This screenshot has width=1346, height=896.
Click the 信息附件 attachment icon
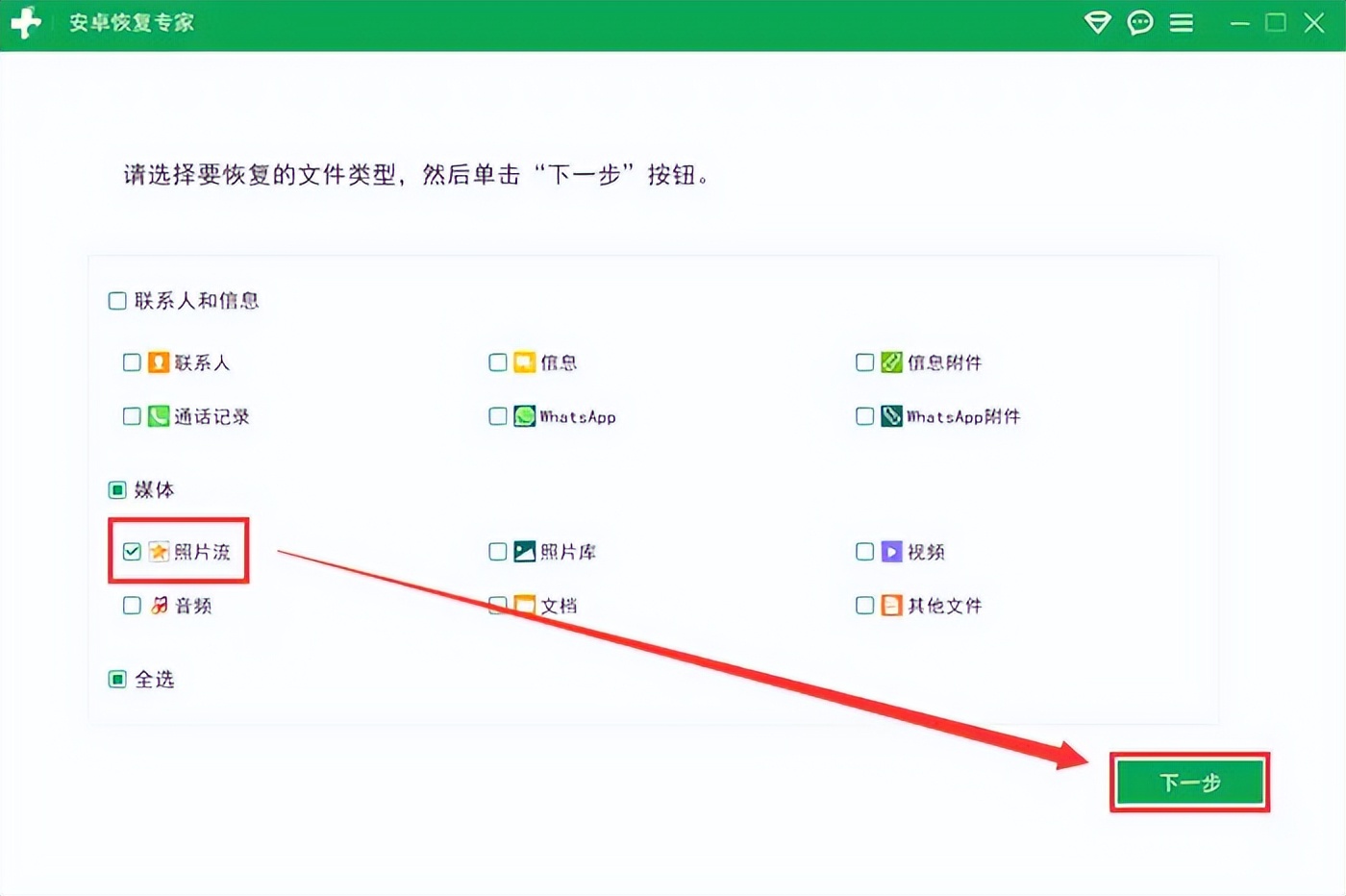click(x=891, y=362)
